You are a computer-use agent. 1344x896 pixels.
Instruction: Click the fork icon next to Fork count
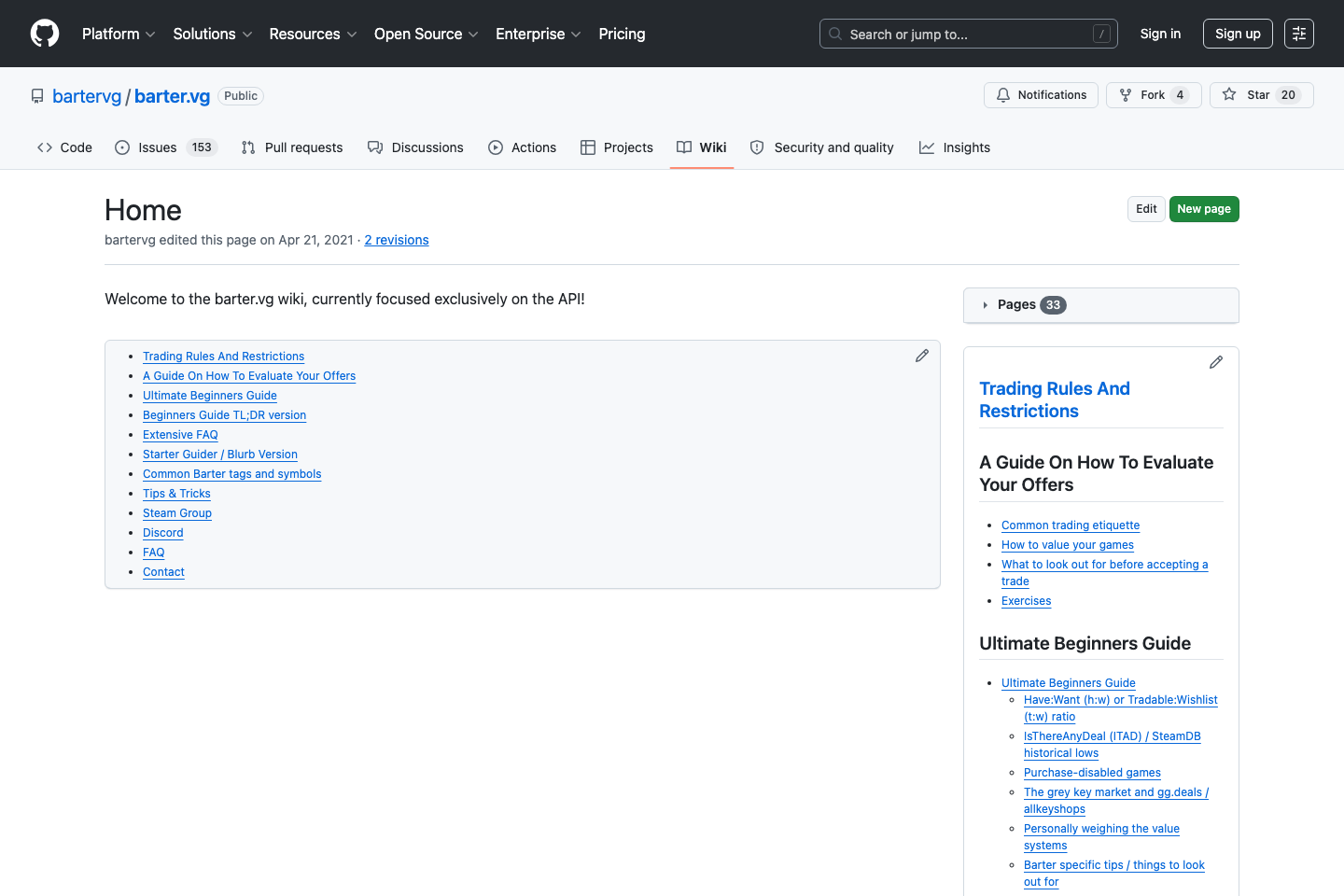coord(1126,94)
